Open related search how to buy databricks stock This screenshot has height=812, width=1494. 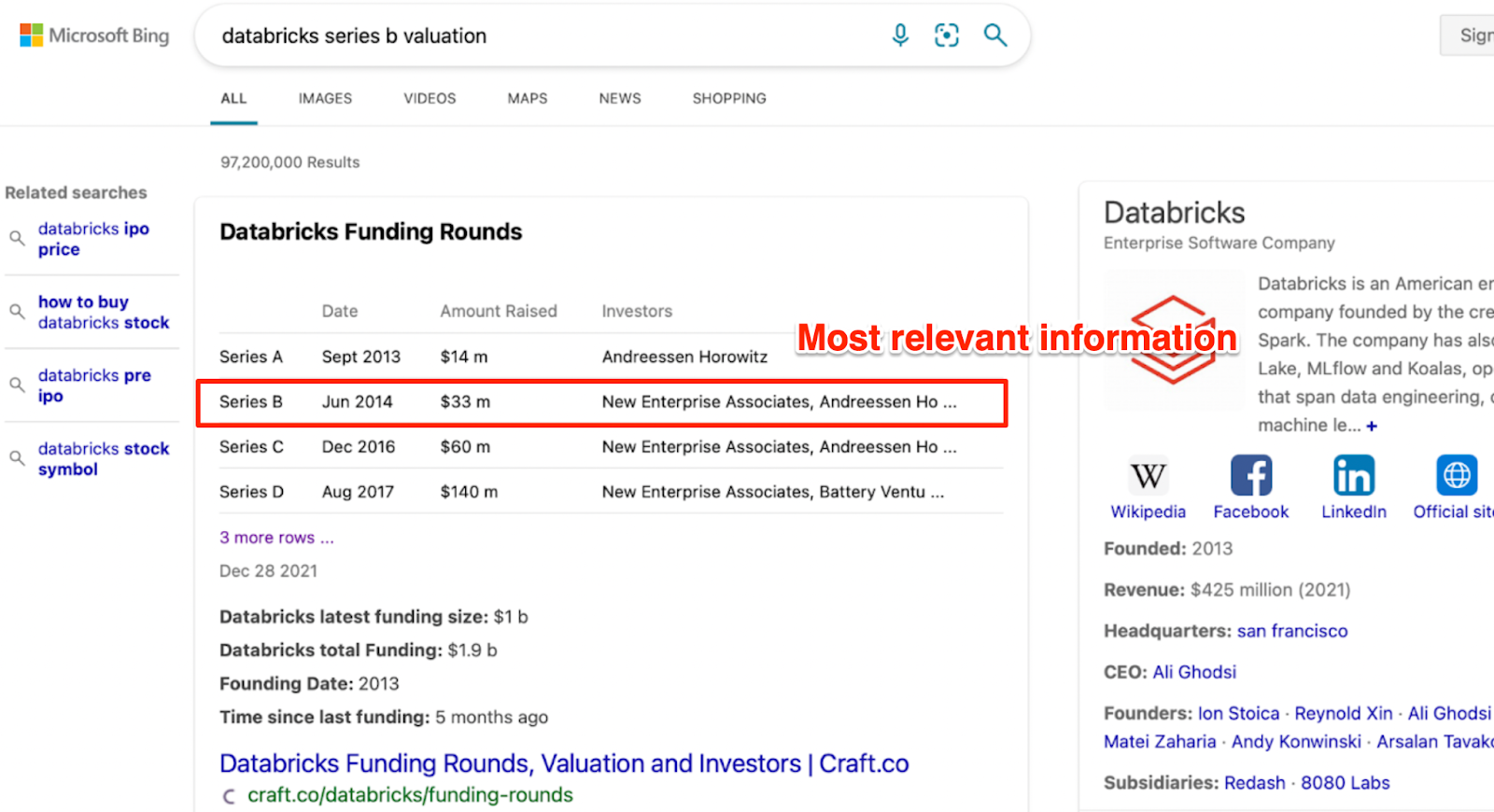pyautogui.click(x=104, y=312)
